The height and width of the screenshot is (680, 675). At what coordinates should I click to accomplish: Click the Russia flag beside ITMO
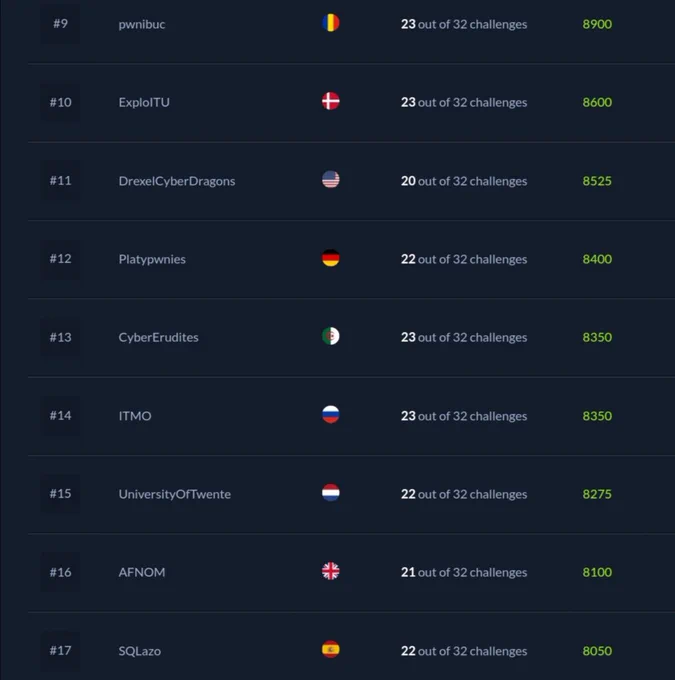click(x=331, y=415)
